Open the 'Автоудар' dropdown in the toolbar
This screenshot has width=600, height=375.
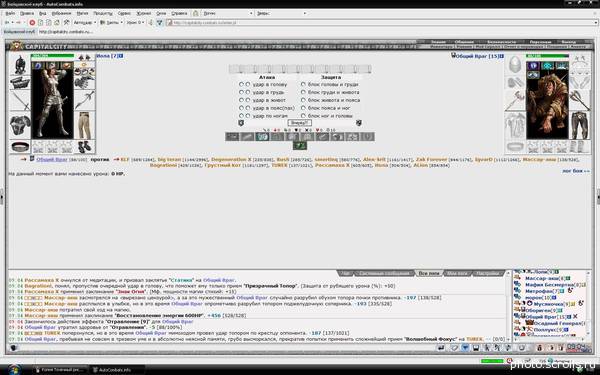click(83, 23)
